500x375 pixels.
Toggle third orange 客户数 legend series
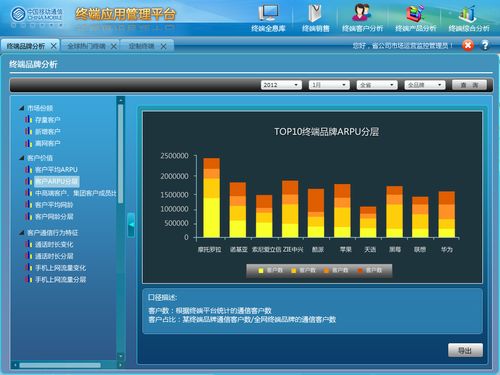pos(336,270)
